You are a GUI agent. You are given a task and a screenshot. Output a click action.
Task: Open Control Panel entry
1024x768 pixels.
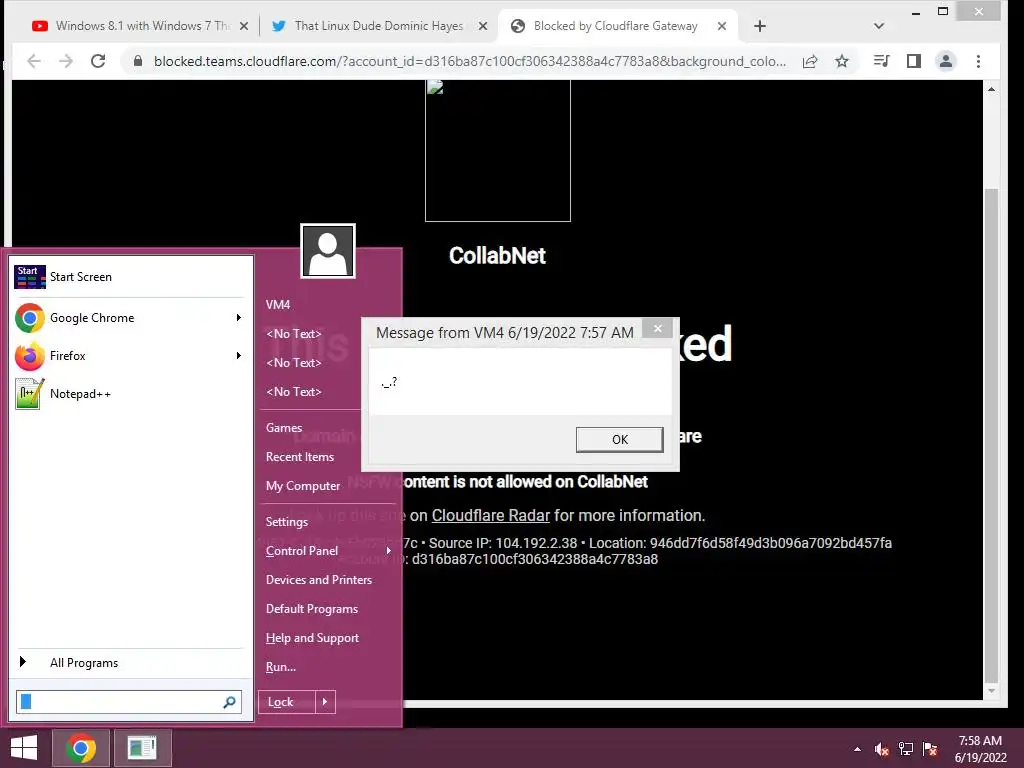(302, 551)
